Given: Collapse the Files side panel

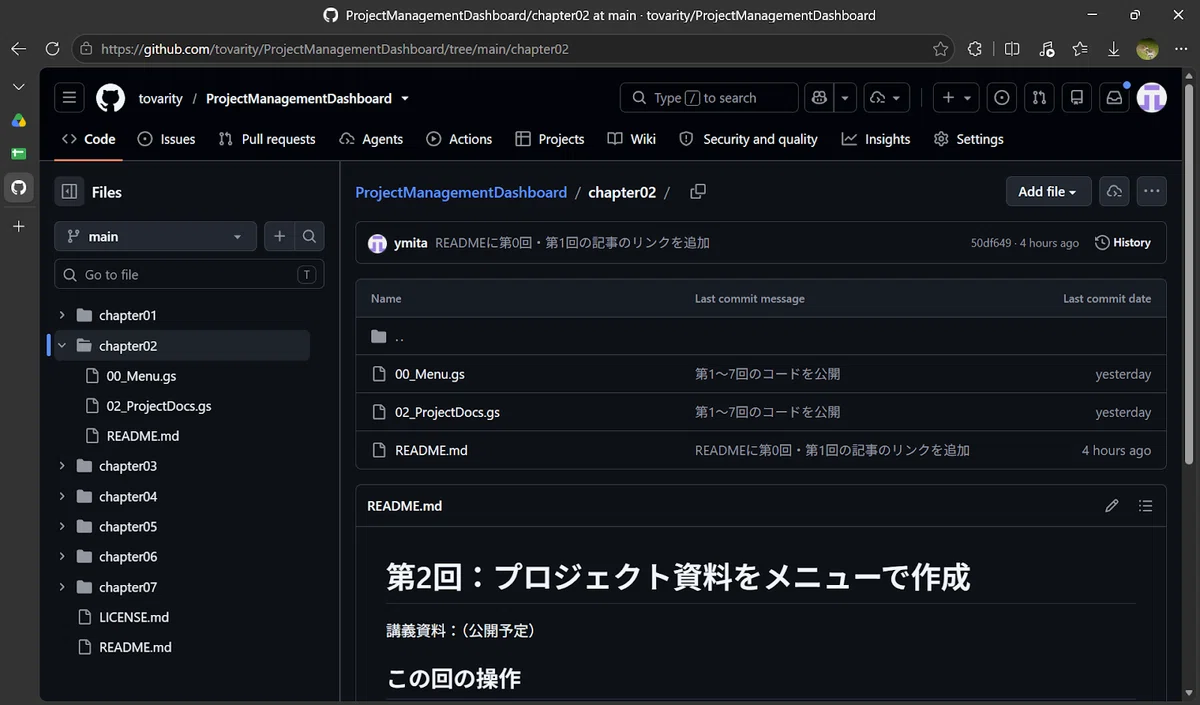Looking at the screenshot, I should (69, 192).
